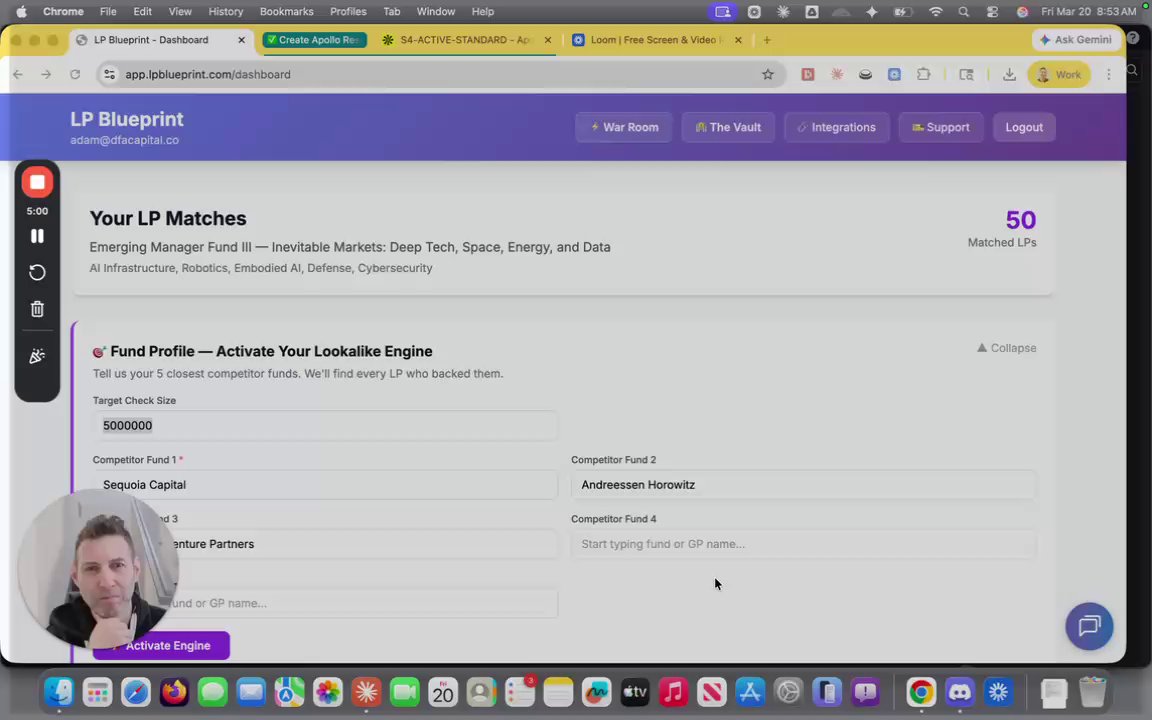Image resolution: width=1152 pixels, height=720 pixels.
Task: Click Ask Gemini button
Action: click(x=1076, y=40)
